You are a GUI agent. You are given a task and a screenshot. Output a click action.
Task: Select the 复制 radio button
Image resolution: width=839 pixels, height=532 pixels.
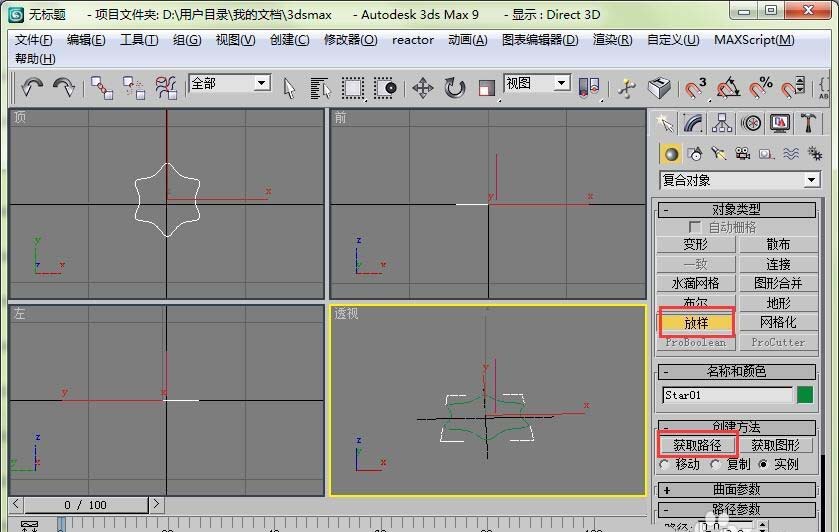pos(715,465)
